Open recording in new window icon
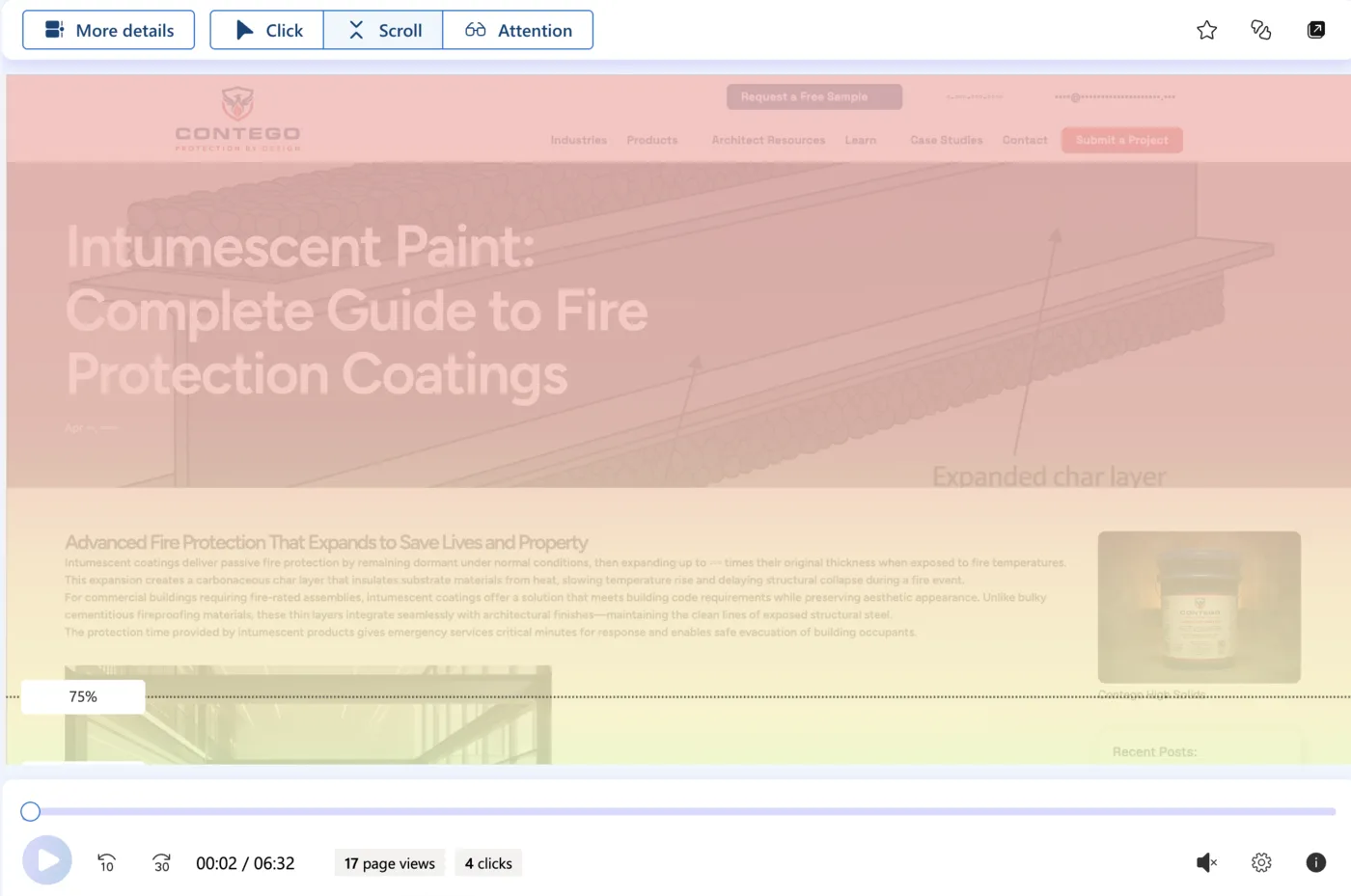This screenshot has width=1351, height=896. (x=1315, y=30)
